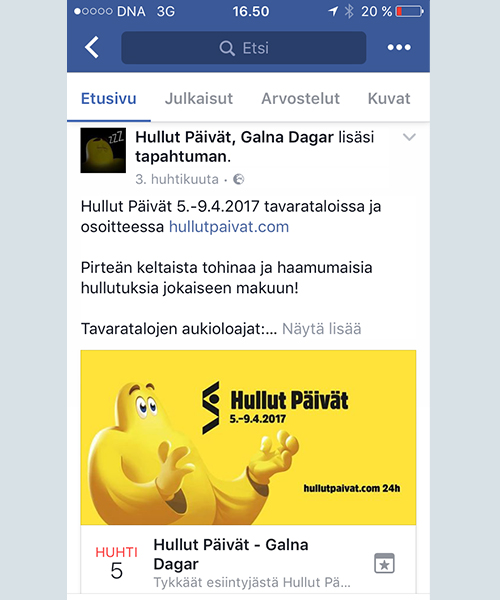Tap the magnifier icon in search bar
This screenshot has height=600, width=500.
pyautogui.click(x=227, y=48)
